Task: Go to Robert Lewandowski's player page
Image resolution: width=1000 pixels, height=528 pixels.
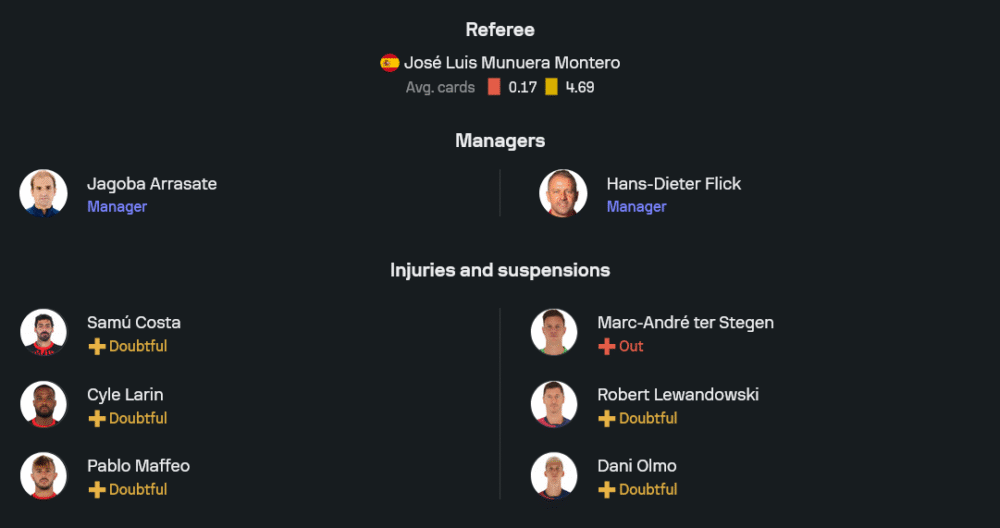Action: [678, 395]
